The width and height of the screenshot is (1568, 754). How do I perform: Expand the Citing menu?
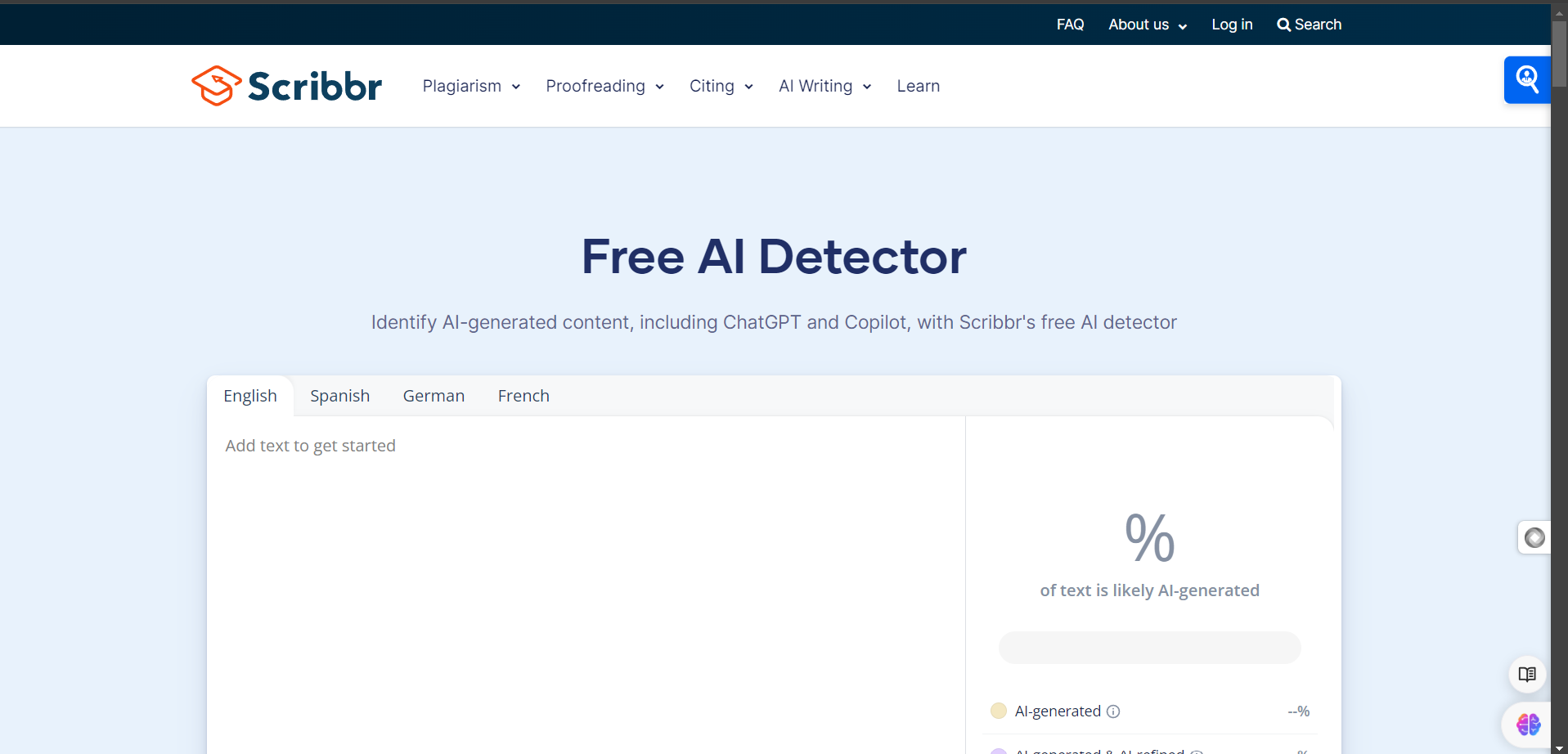click(x=721, y=86)
